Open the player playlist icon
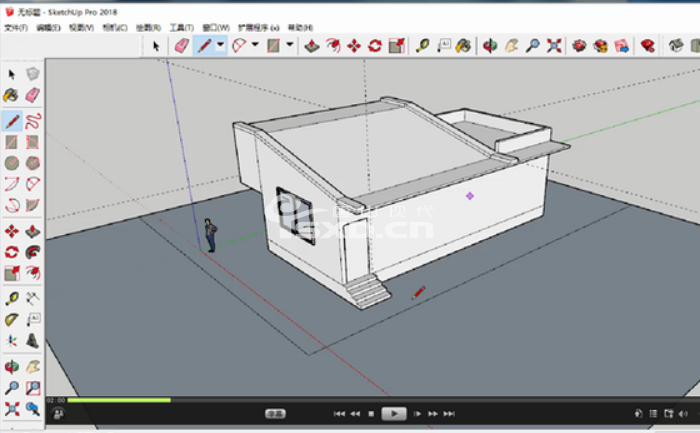Image resolution: width=700 pixels, height=433 pixels. [x=653, y=414]
